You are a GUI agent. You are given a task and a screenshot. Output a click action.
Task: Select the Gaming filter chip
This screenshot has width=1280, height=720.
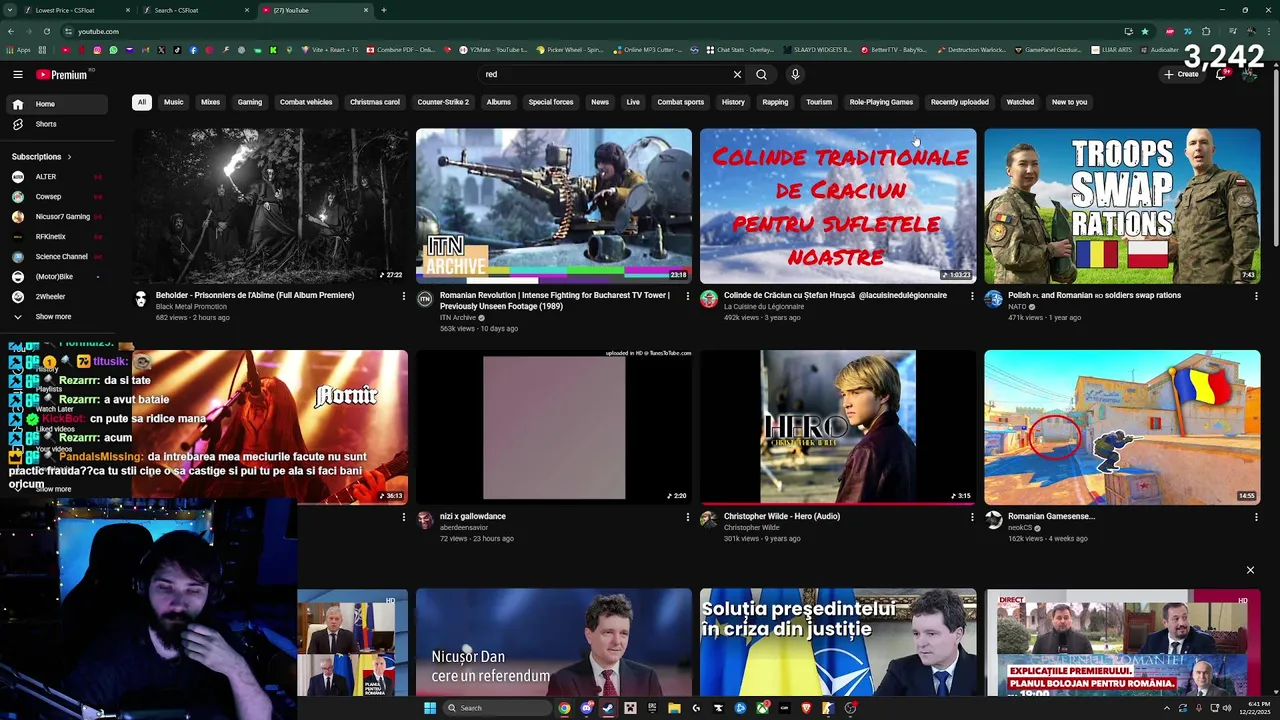(250, 102)
